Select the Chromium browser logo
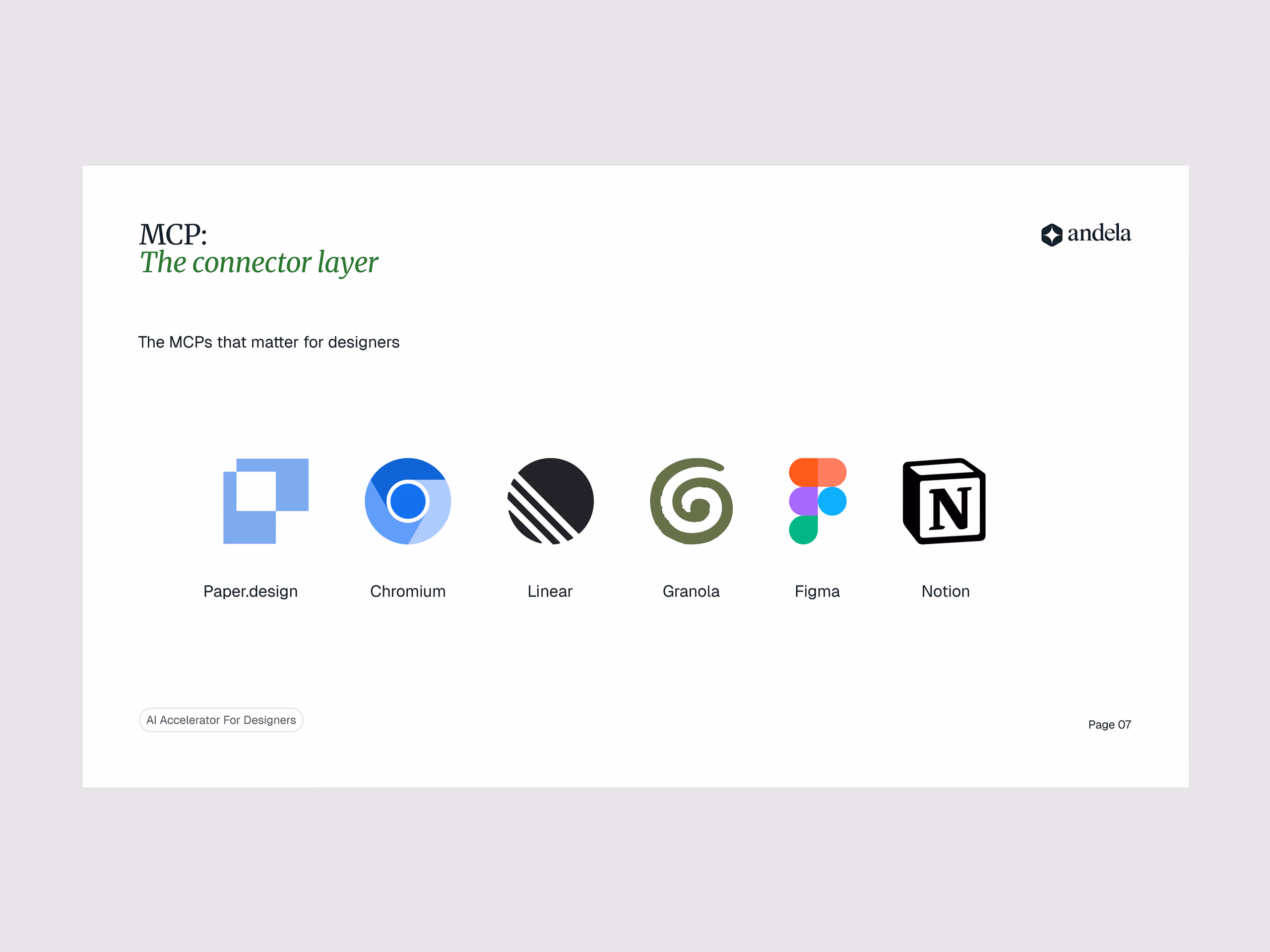Screen dimensions: 1270x952 pos(408,501)
